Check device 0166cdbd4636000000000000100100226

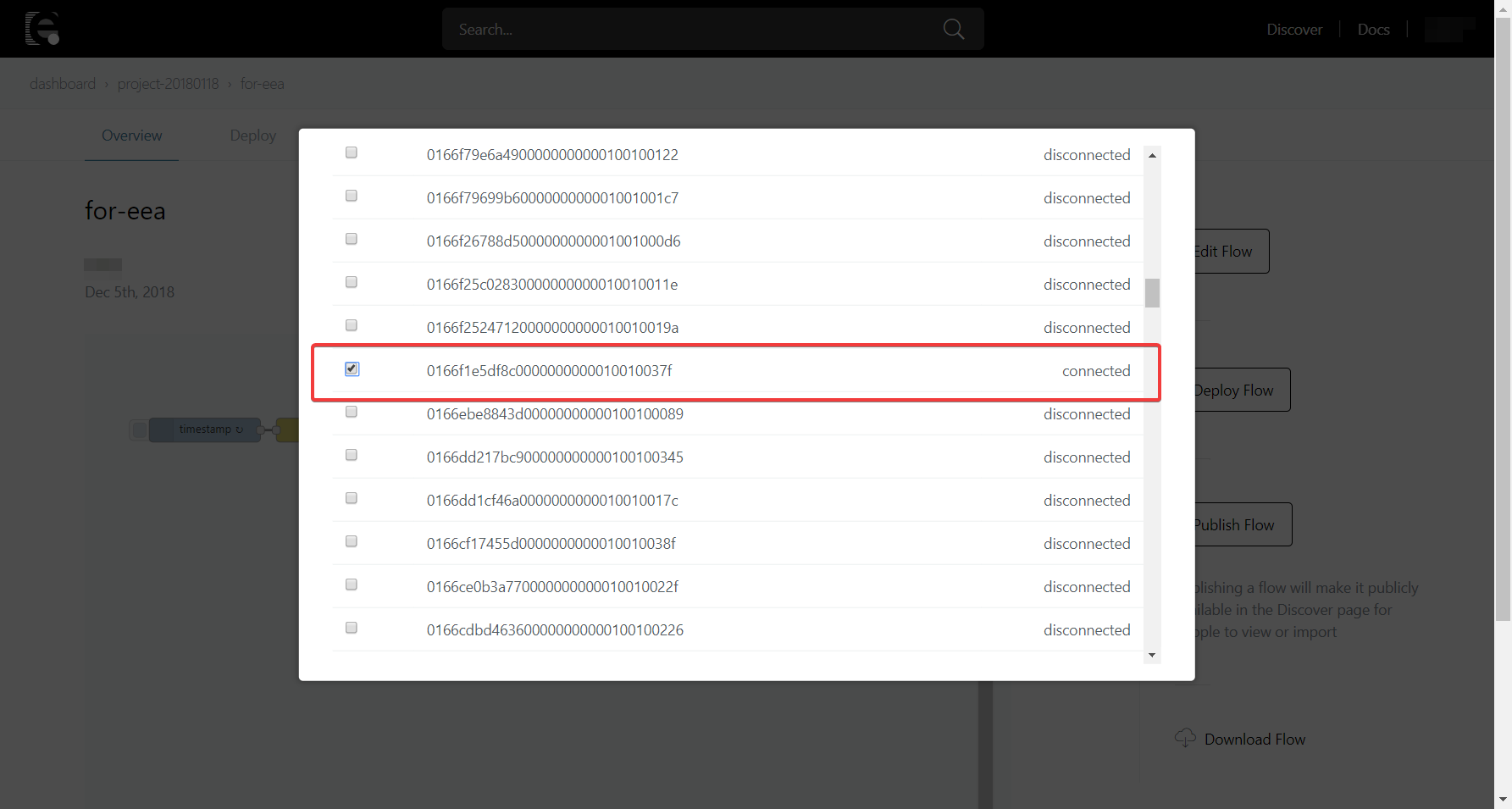[351, 628]
